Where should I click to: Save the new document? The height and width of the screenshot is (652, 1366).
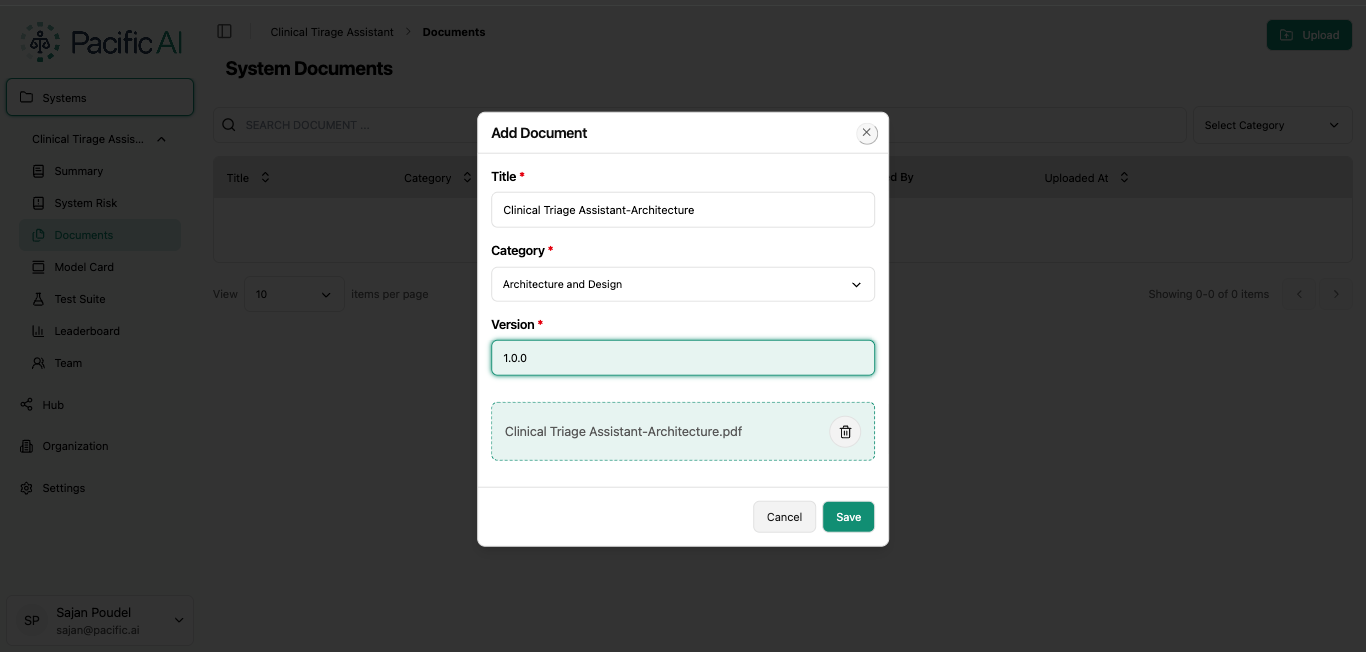point(847,516)
